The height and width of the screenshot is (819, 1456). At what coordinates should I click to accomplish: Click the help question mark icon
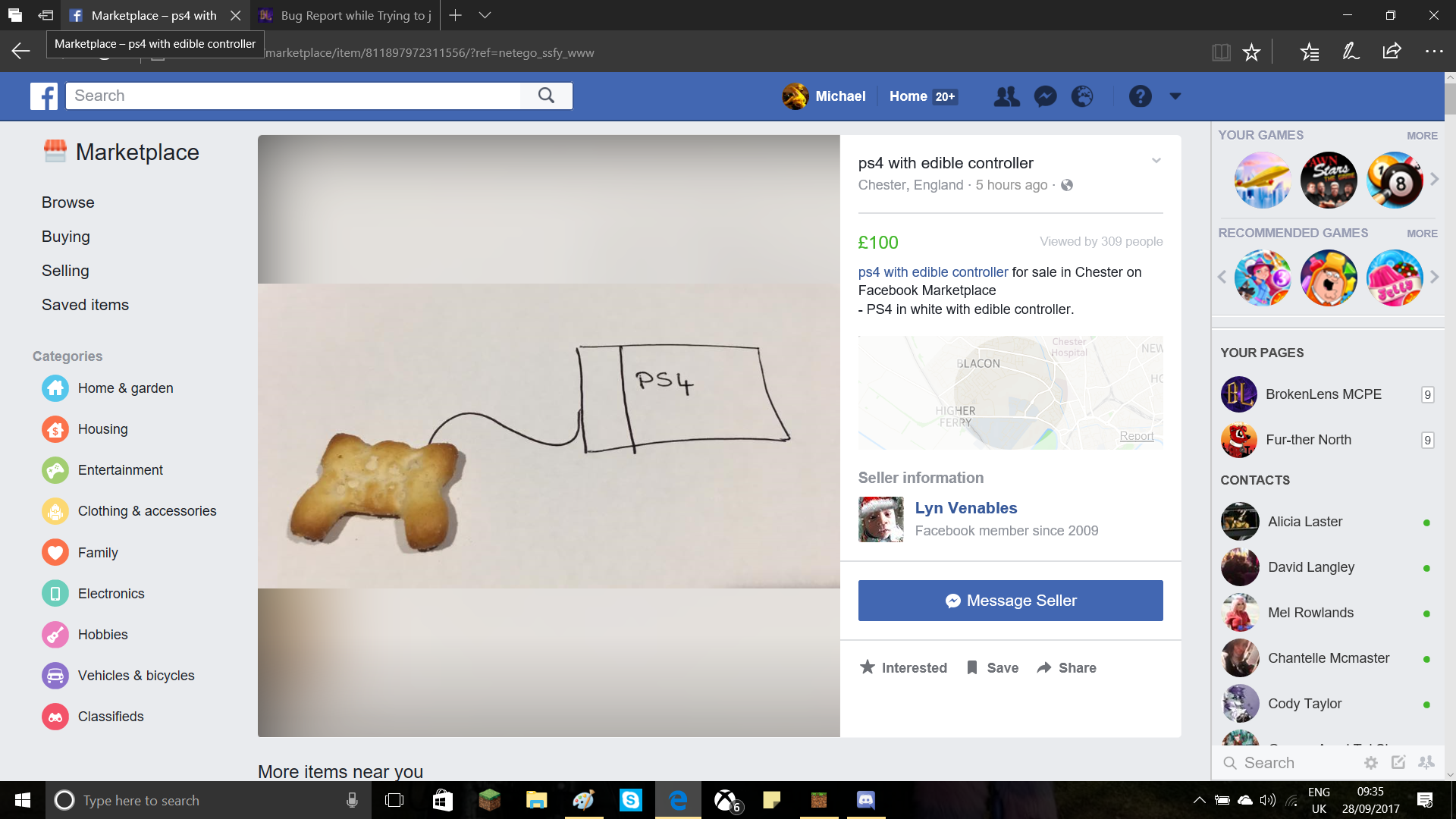[x=1140, y=96]
